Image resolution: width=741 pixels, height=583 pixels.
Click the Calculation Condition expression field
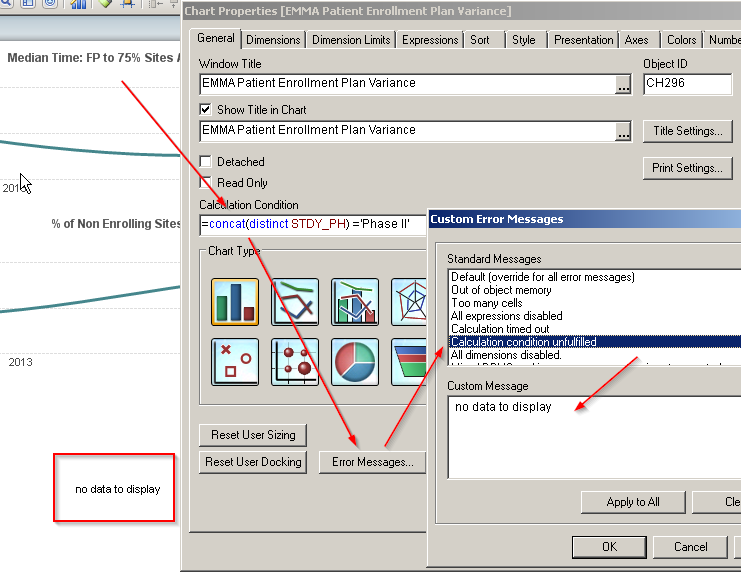coord(313,224)
